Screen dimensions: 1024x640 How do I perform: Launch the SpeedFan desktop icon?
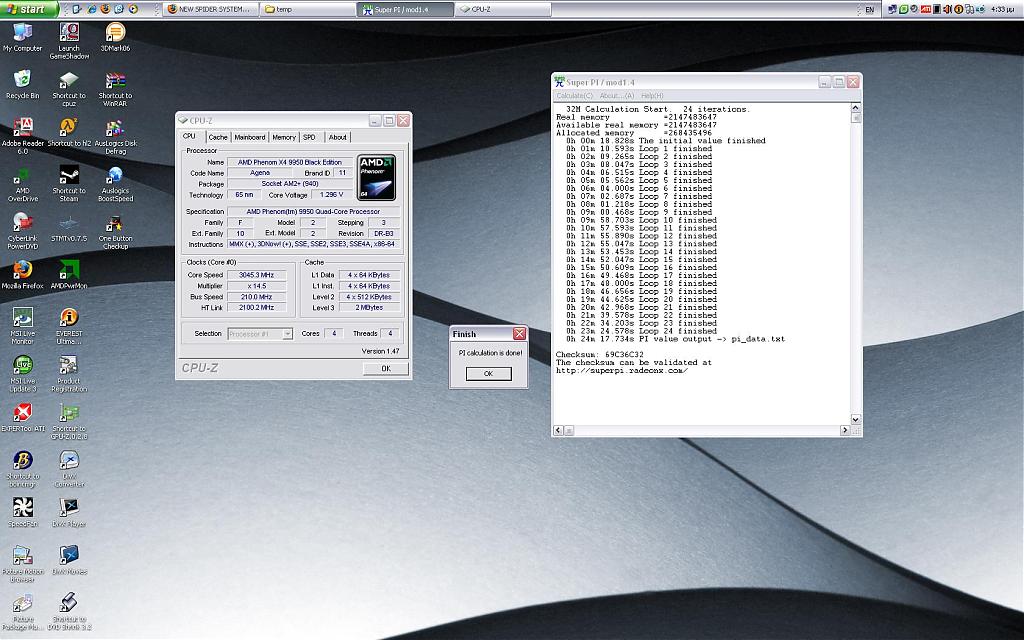[x=23, y=512]
